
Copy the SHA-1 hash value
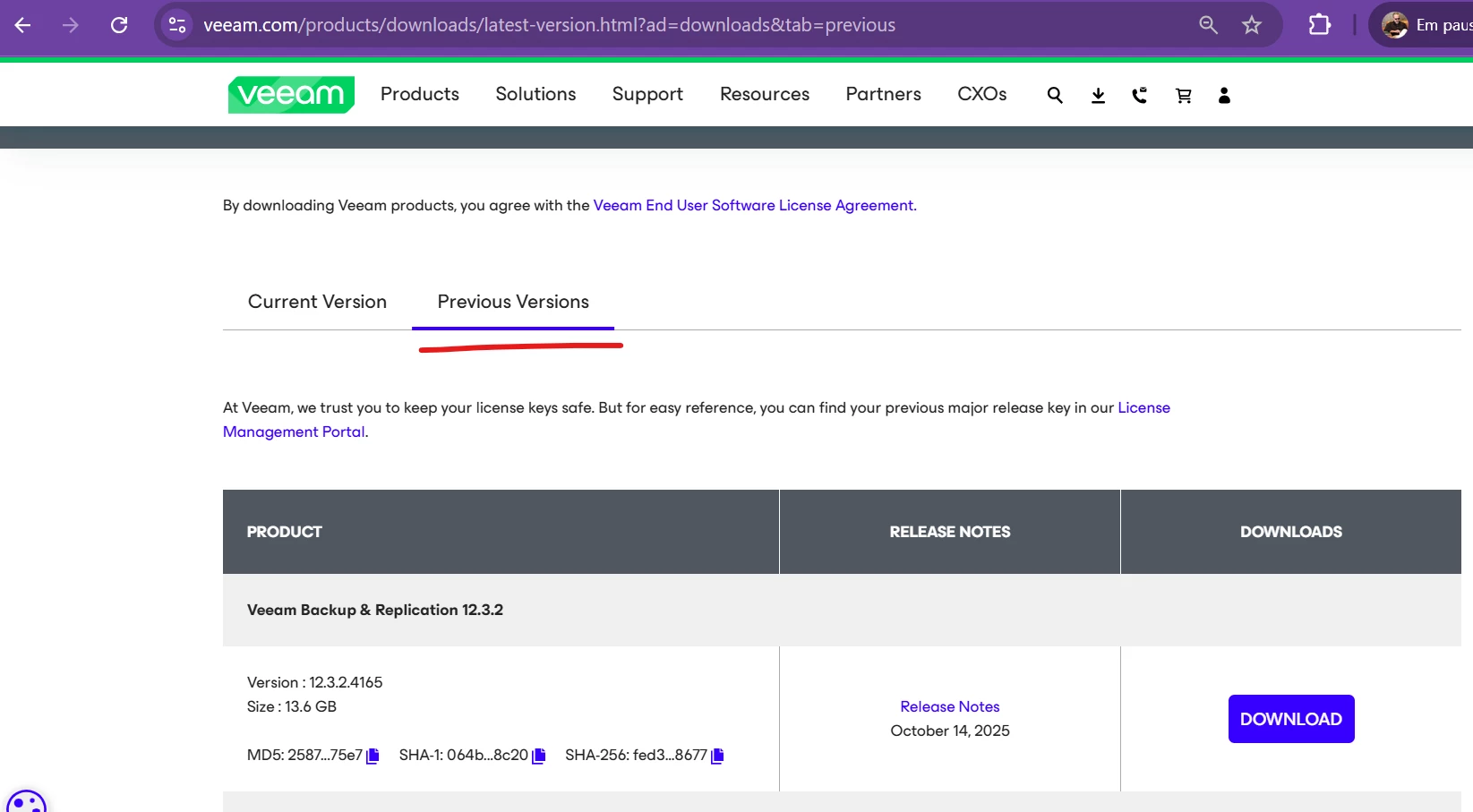pyautogui.click(x=539, y=756)
